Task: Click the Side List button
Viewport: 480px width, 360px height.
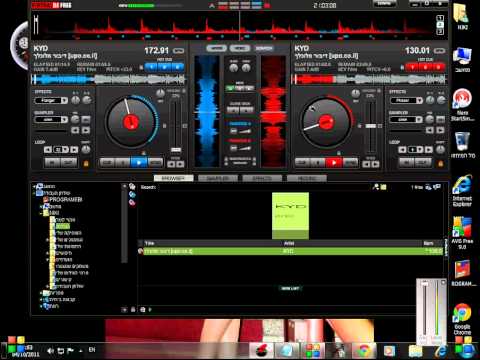Action: (290, 288)
